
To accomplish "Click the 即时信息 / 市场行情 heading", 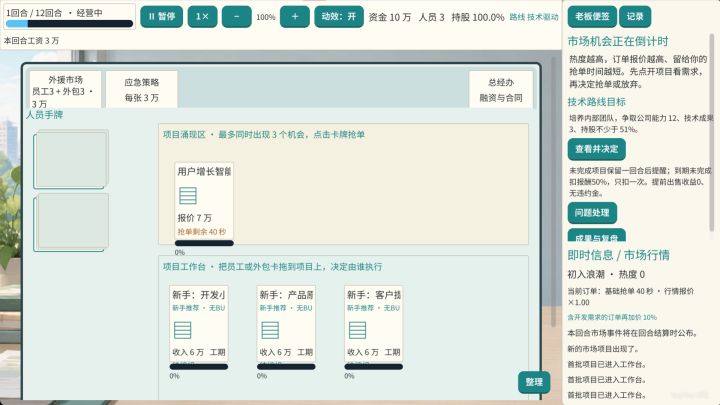I will point(619,255).
